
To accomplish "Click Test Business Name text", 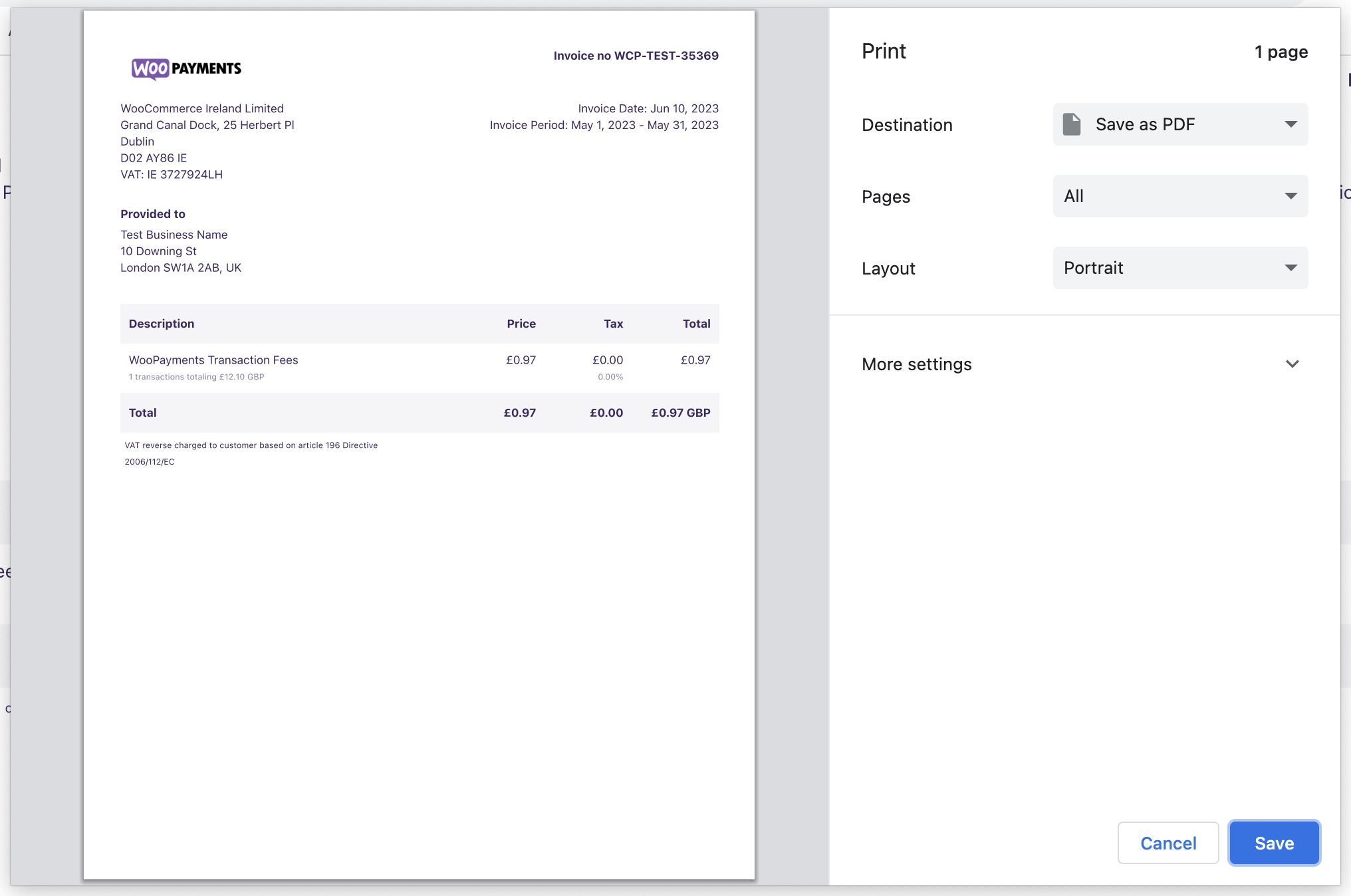I will point(174,235).
